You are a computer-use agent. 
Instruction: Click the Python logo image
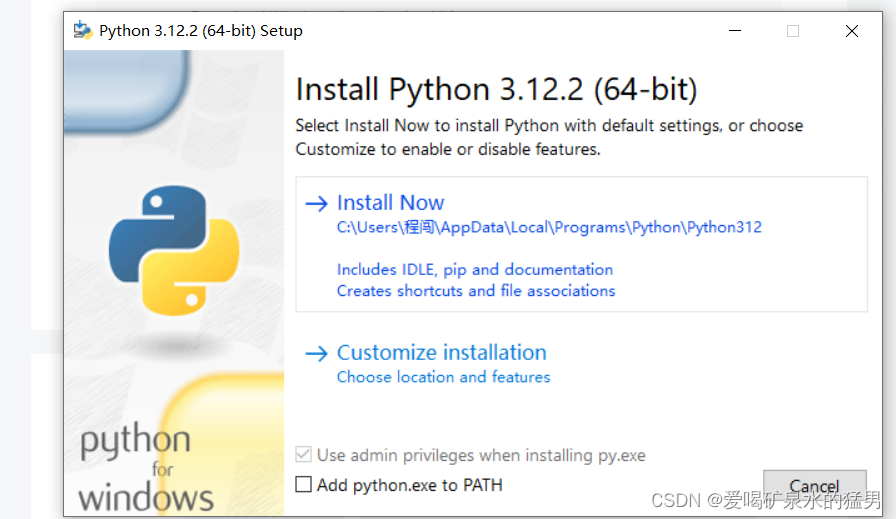point(174,250)
